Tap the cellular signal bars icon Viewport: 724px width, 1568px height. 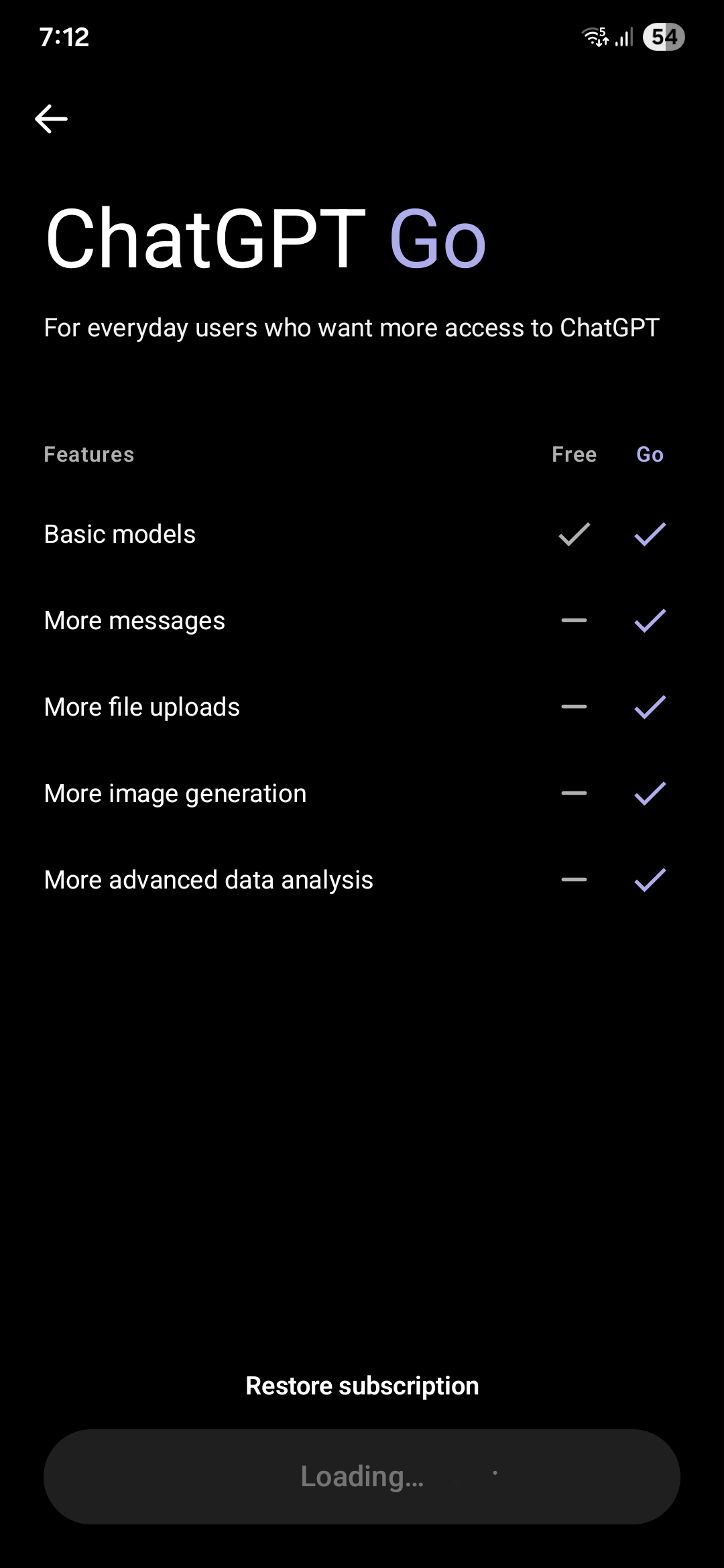[624, 38]
